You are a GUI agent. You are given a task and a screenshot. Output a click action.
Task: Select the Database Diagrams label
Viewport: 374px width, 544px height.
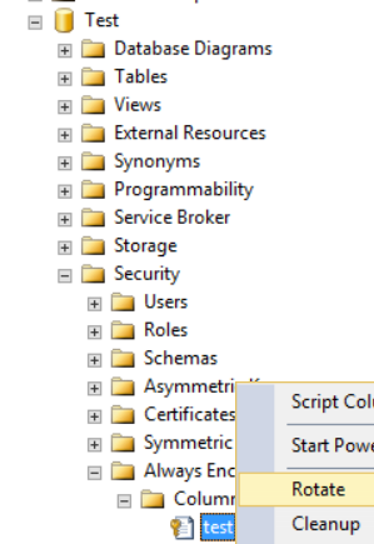coord(193,48)
